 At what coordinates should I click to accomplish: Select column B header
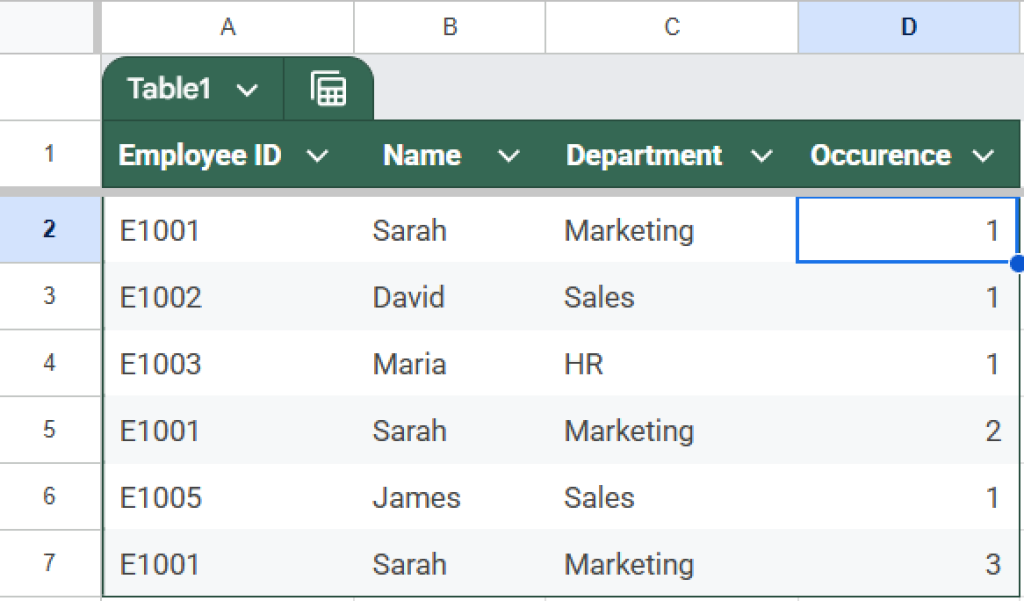coord(448,27)
